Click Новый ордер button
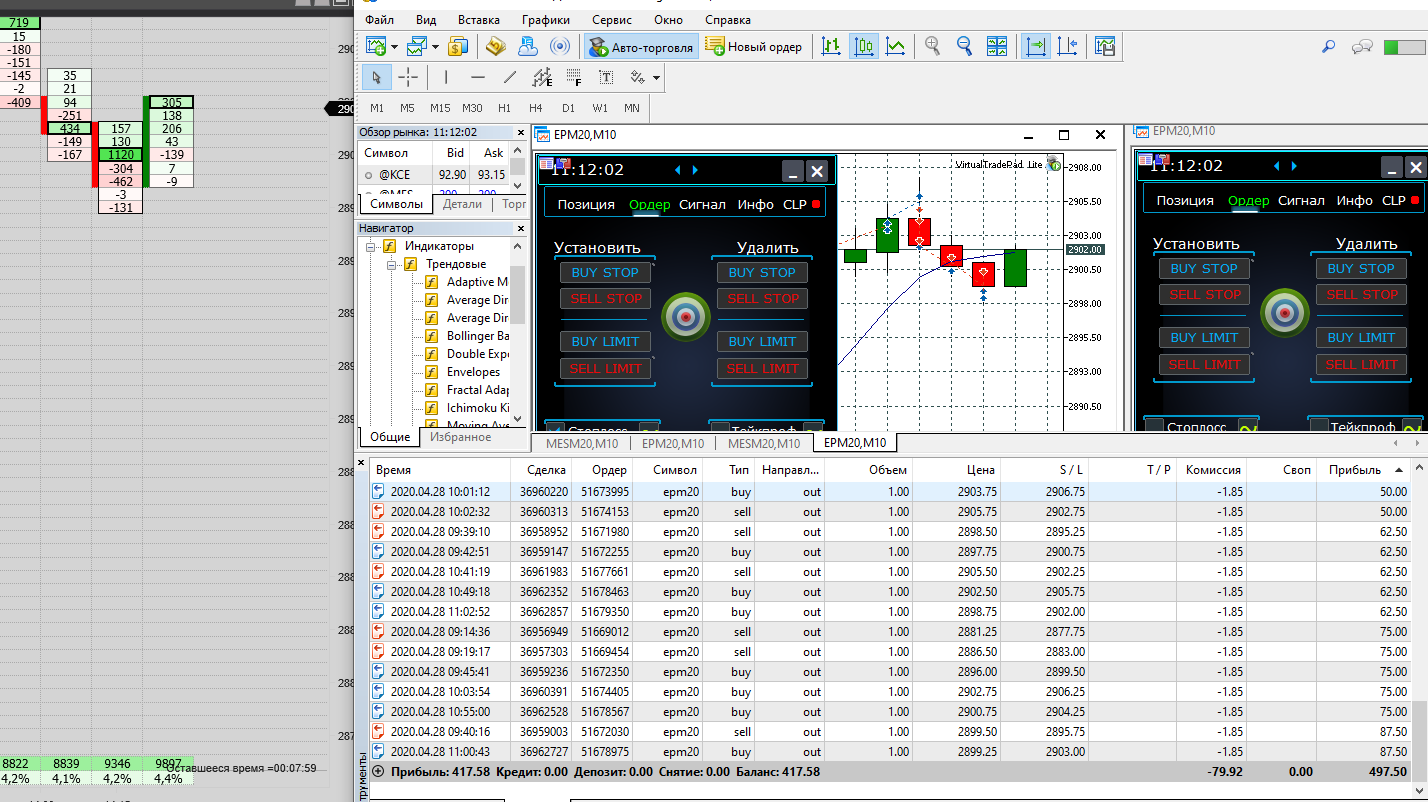The height and width of the screenshot is (802, 1428). [x=754, y=46]
